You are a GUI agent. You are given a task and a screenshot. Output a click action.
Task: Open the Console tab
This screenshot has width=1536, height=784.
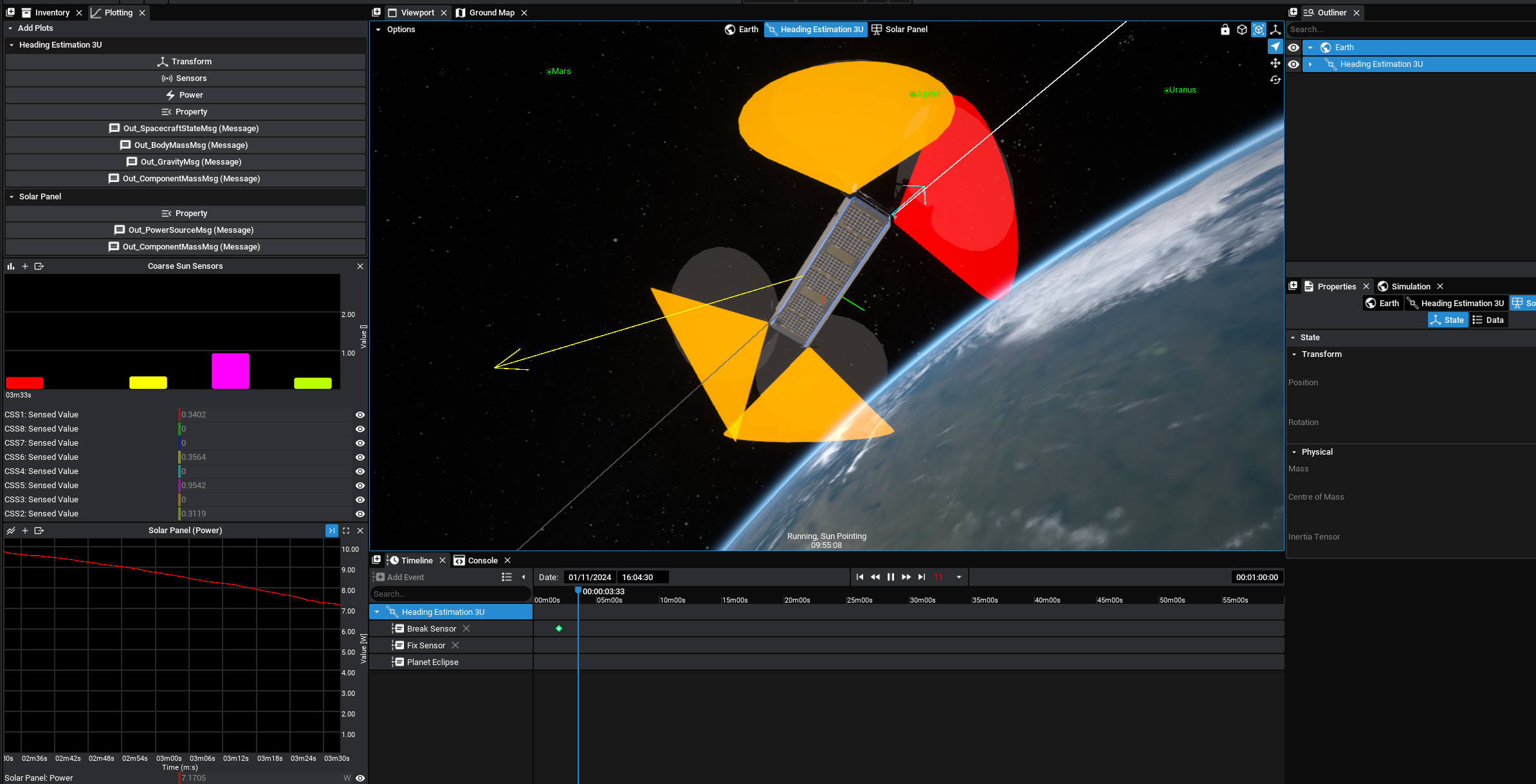(482, 560)
